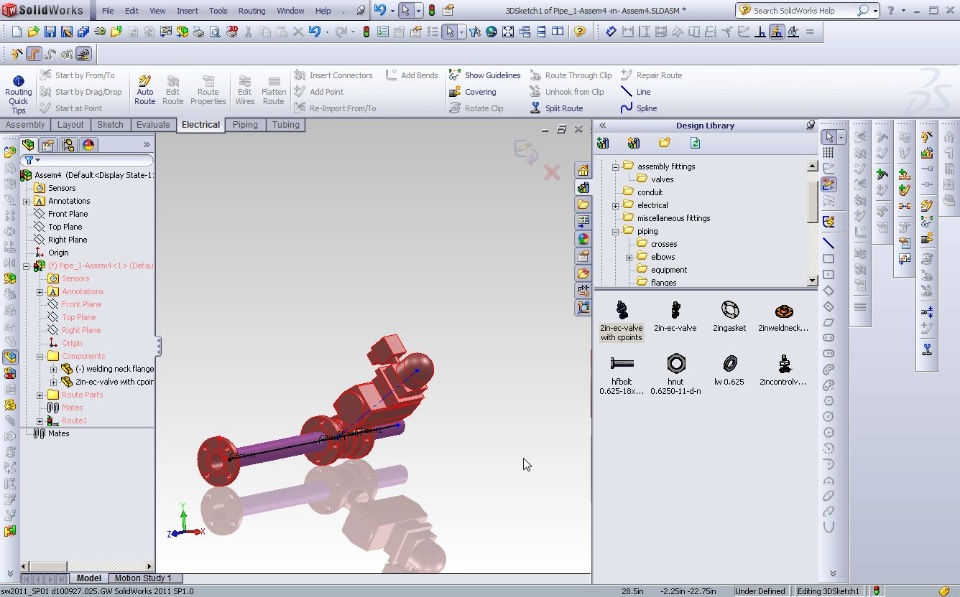
Task: Open the DisplayManager tab icon
Action: point(88,145)
